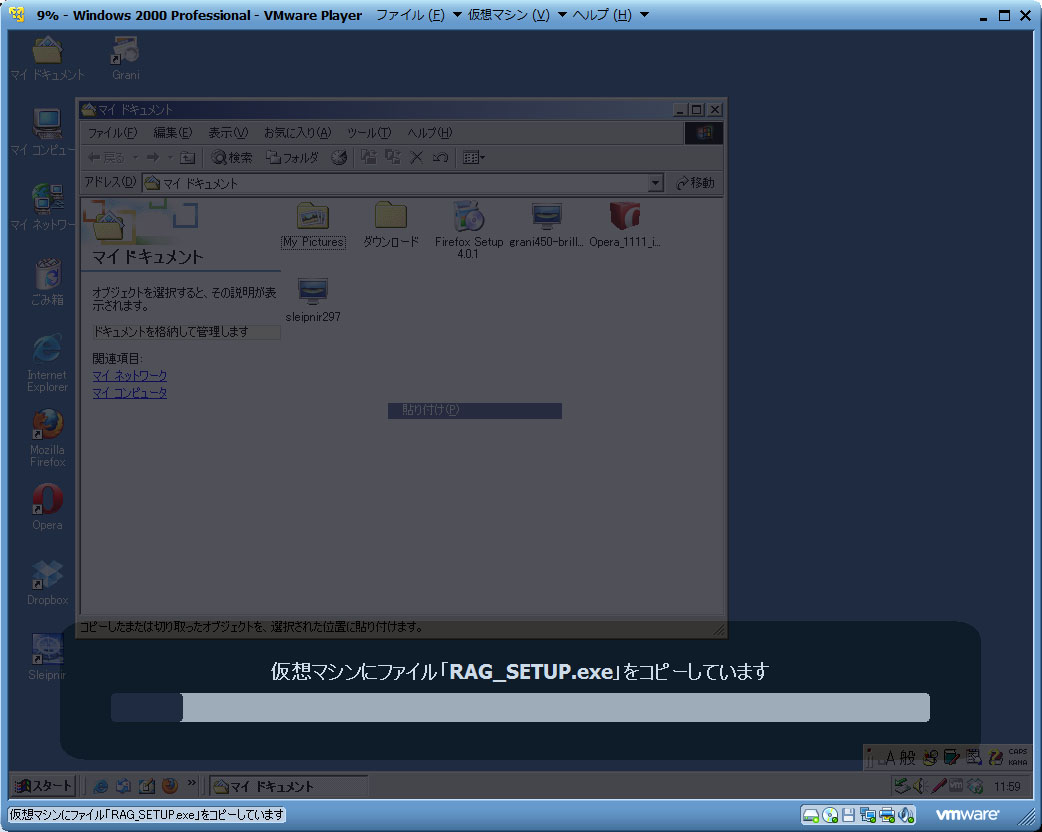Click the Delete X toolbar icon
The image size is (1042, 832).
click(417, 157)
